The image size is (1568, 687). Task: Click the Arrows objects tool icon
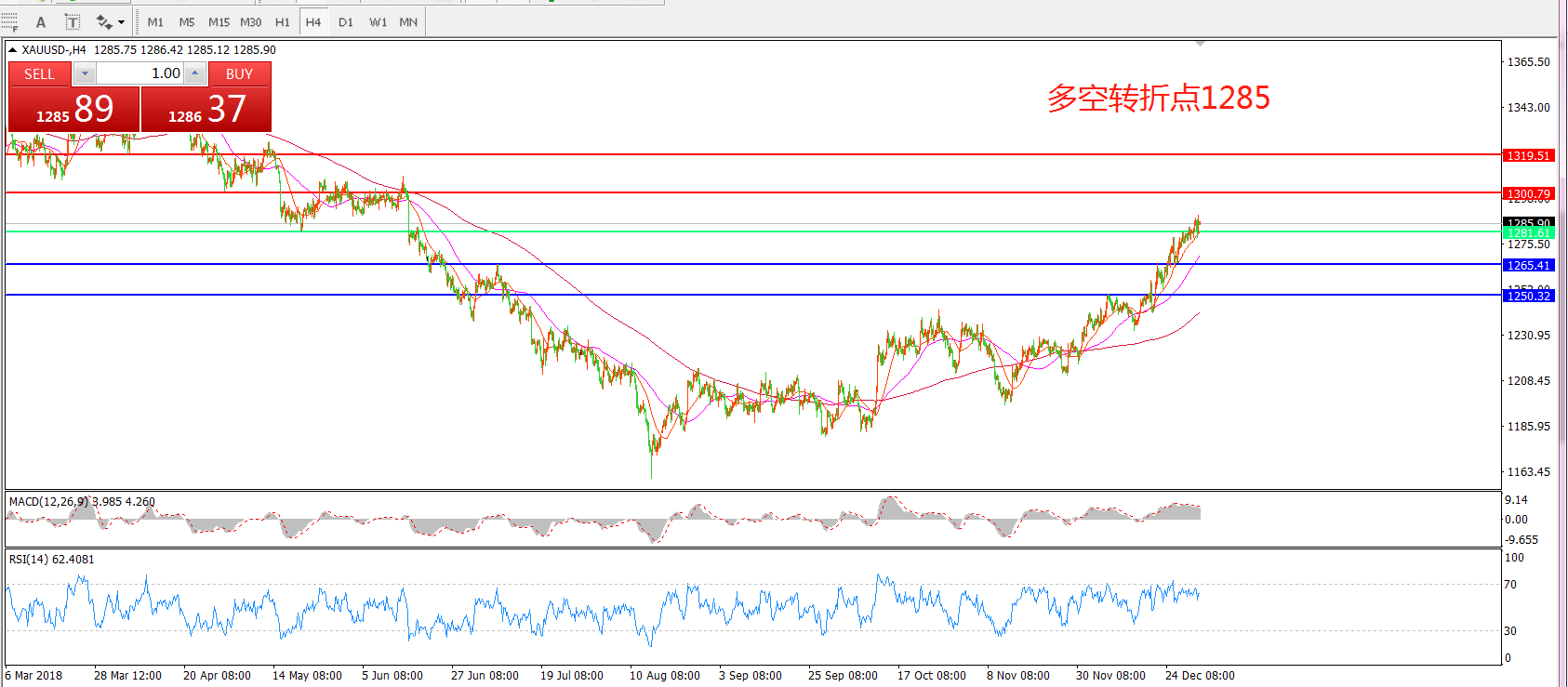(103, 22)
